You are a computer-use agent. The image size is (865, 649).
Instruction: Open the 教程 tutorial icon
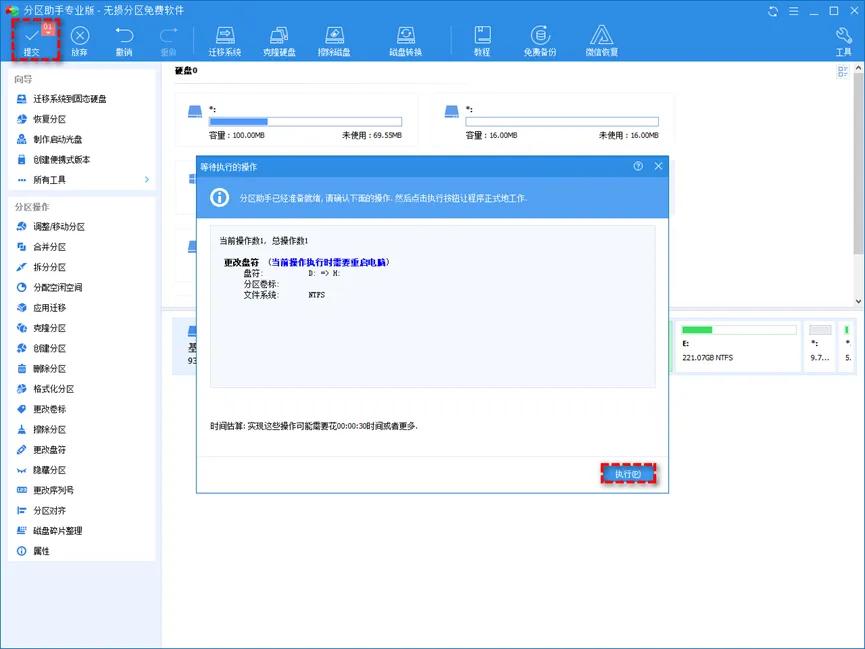482,41
